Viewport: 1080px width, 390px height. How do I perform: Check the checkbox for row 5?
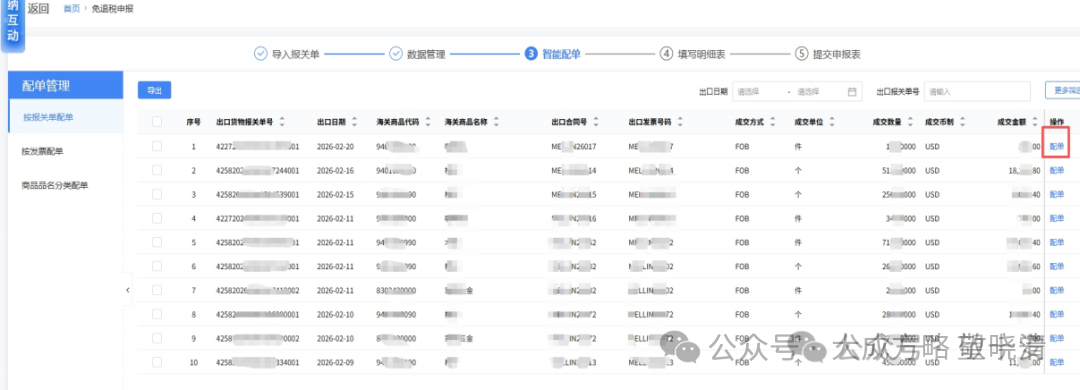click(x=157, y=243)
